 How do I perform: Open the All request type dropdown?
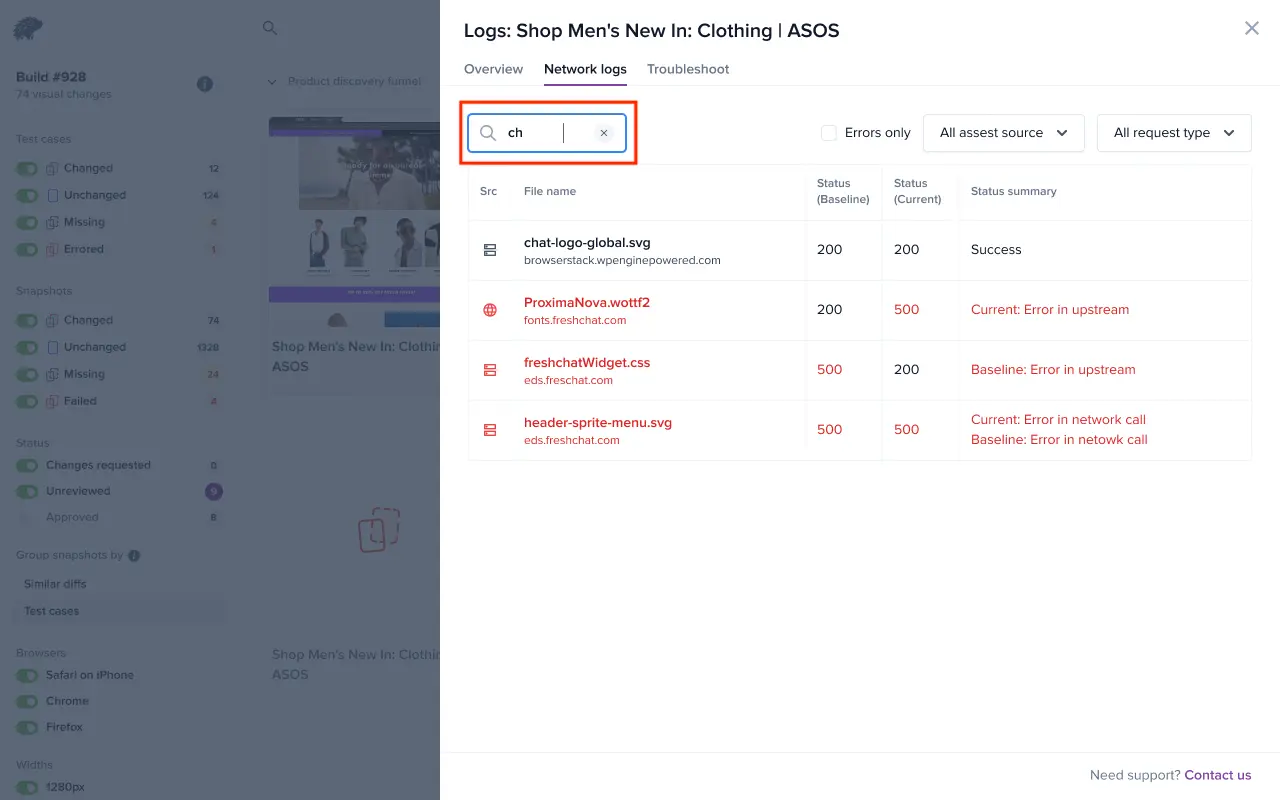[x=1173, y=133]
